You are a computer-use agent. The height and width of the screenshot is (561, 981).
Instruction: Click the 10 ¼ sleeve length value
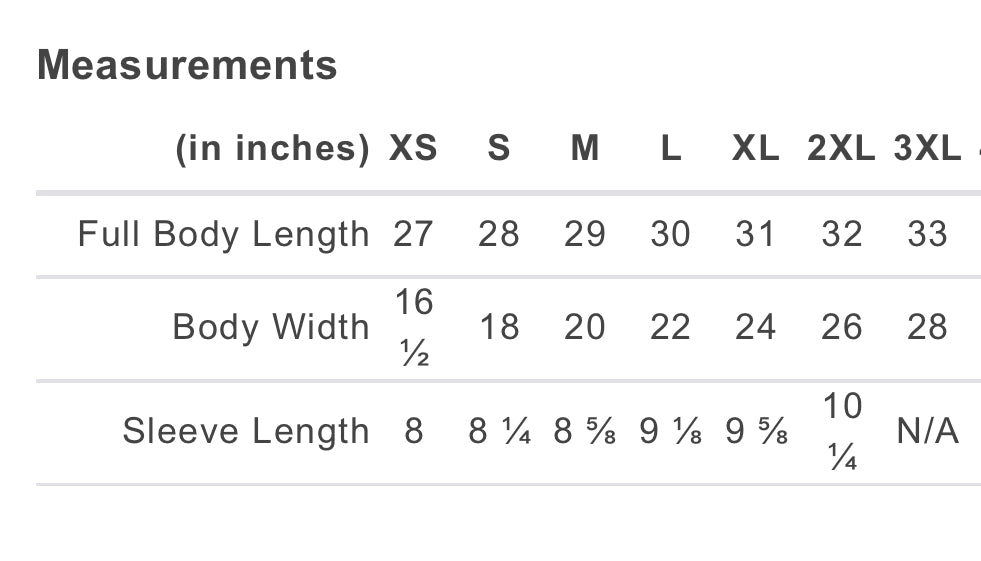click(841, 431)
